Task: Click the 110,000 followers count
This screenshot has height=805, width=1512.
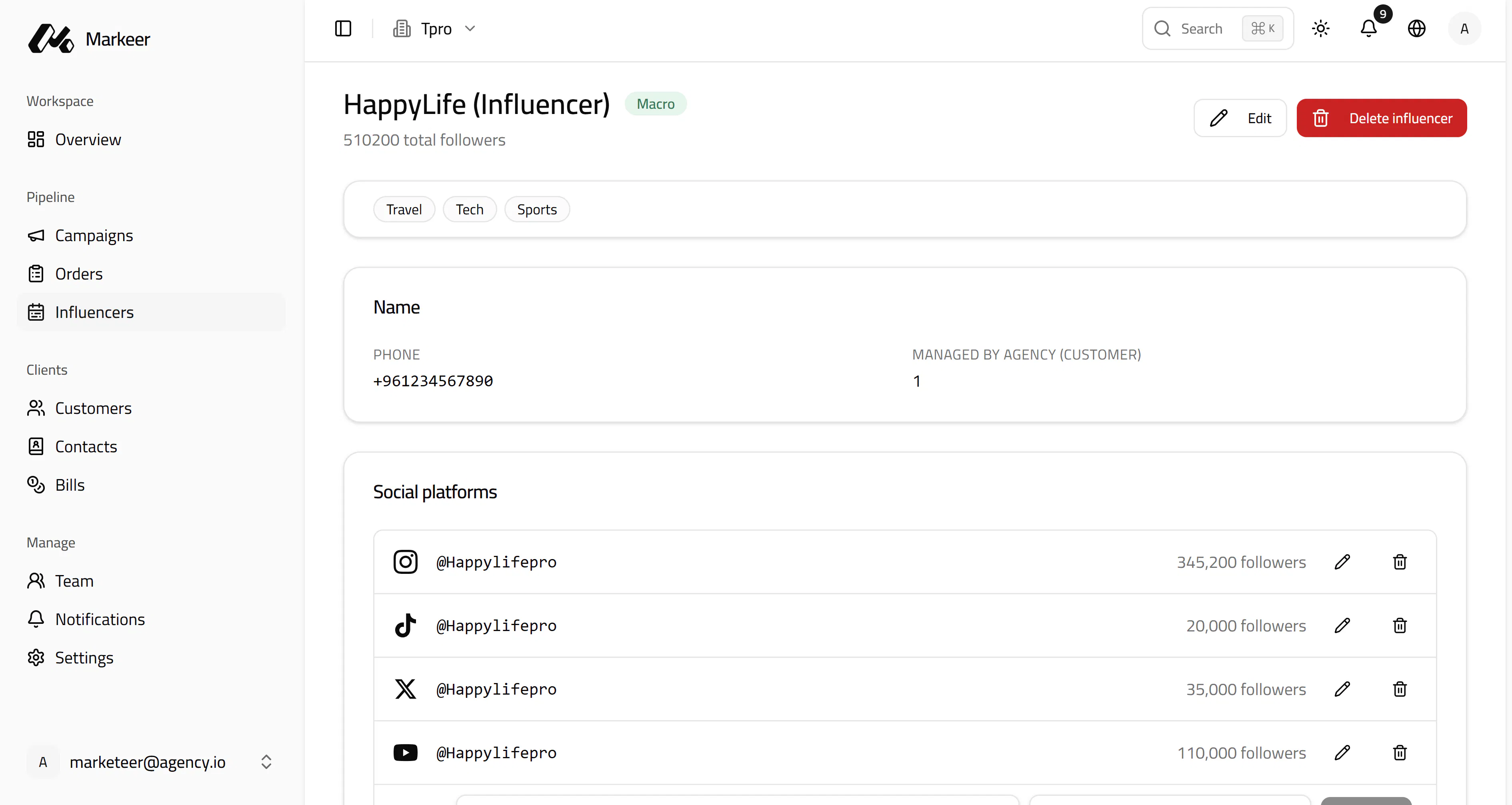Action: pos(1242,753)
